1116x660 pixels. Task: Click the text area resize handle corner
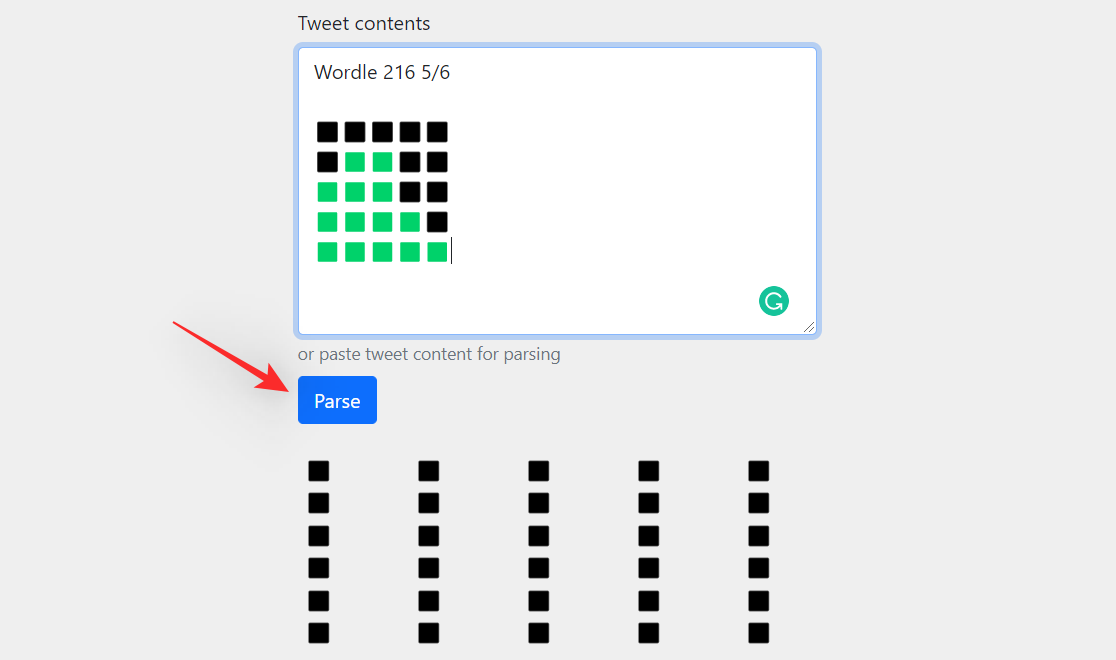click(x=809, y=327)
